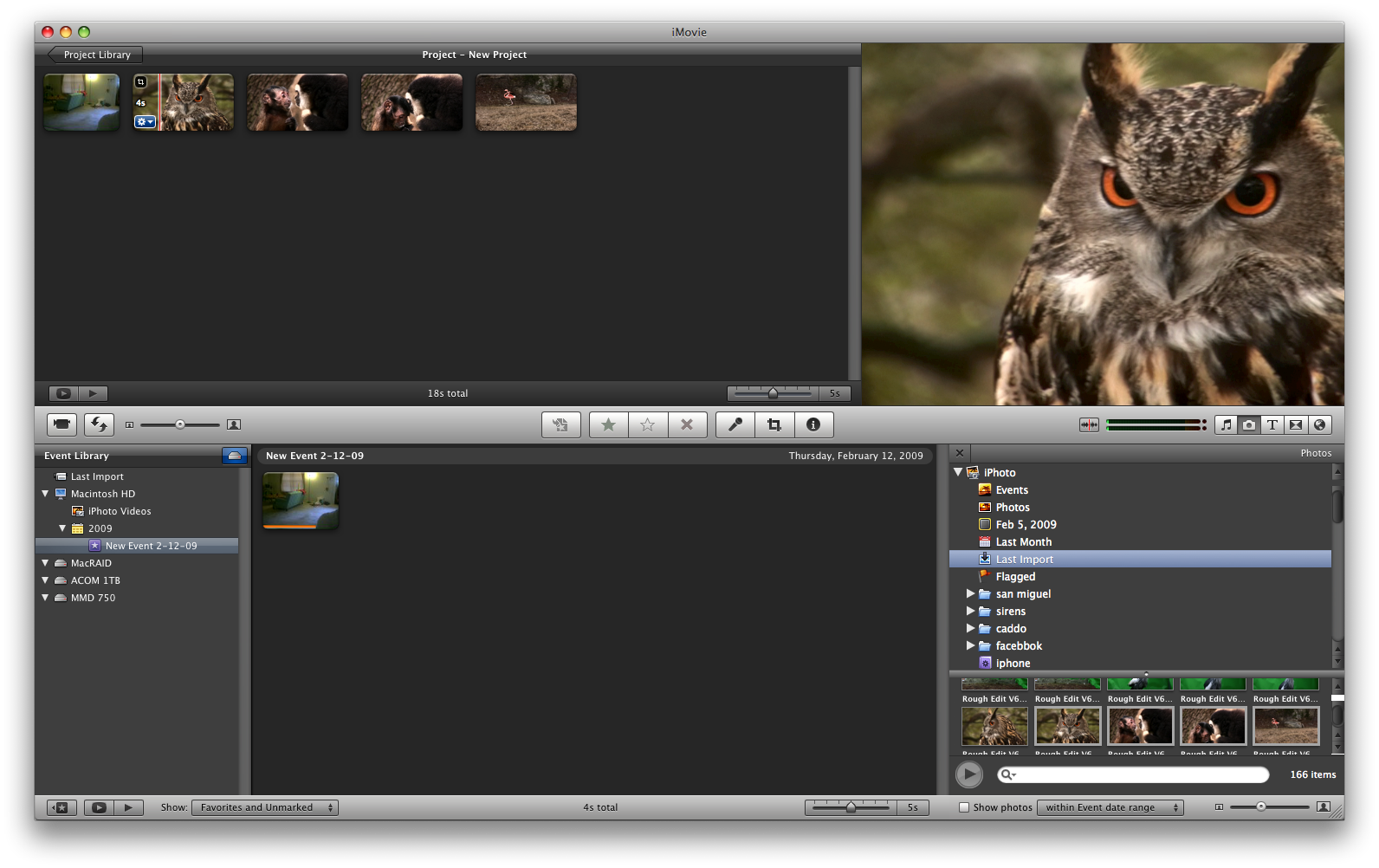
Task: Open the Voiceover microphone tool
Action: (735, 424)
